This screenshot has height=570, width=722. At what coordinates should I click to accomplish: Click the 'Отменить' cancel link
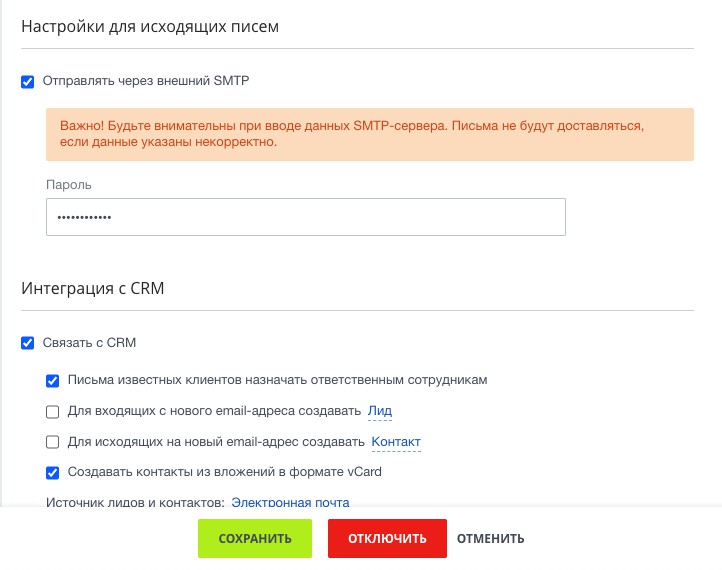490,538
